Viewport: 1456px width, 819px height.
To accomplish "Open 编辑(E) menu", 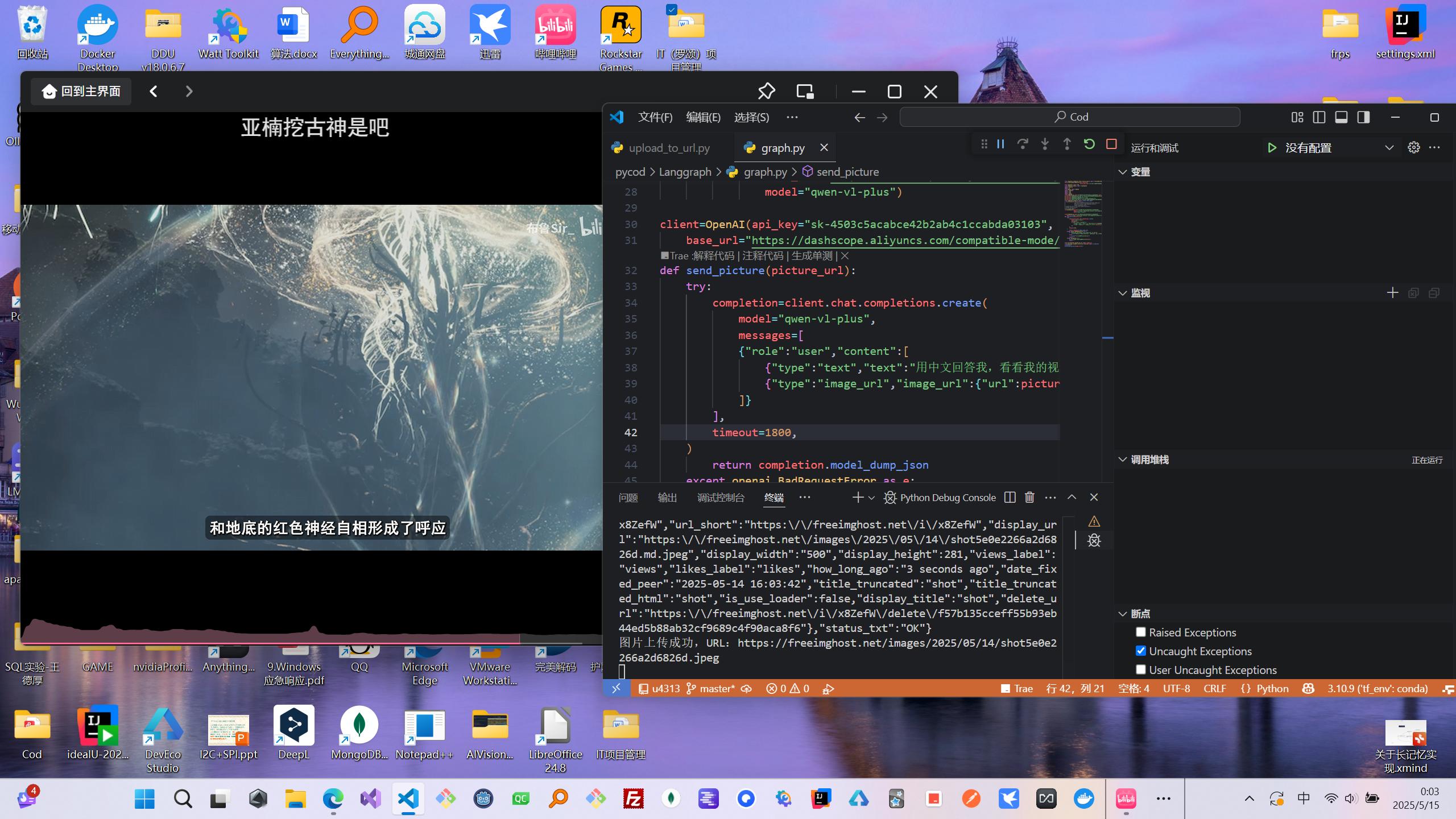I will coord(703,117).
